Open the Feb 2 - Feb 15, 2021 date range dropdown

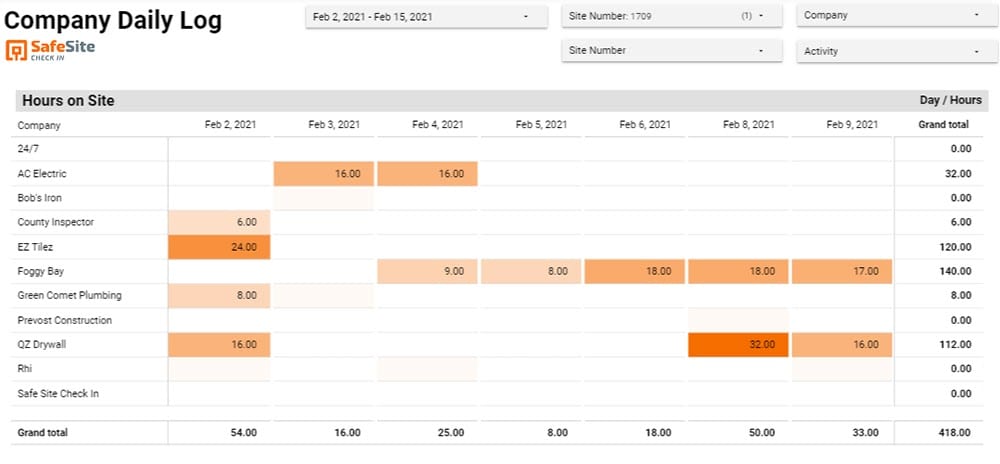click(x=426, y=17)
